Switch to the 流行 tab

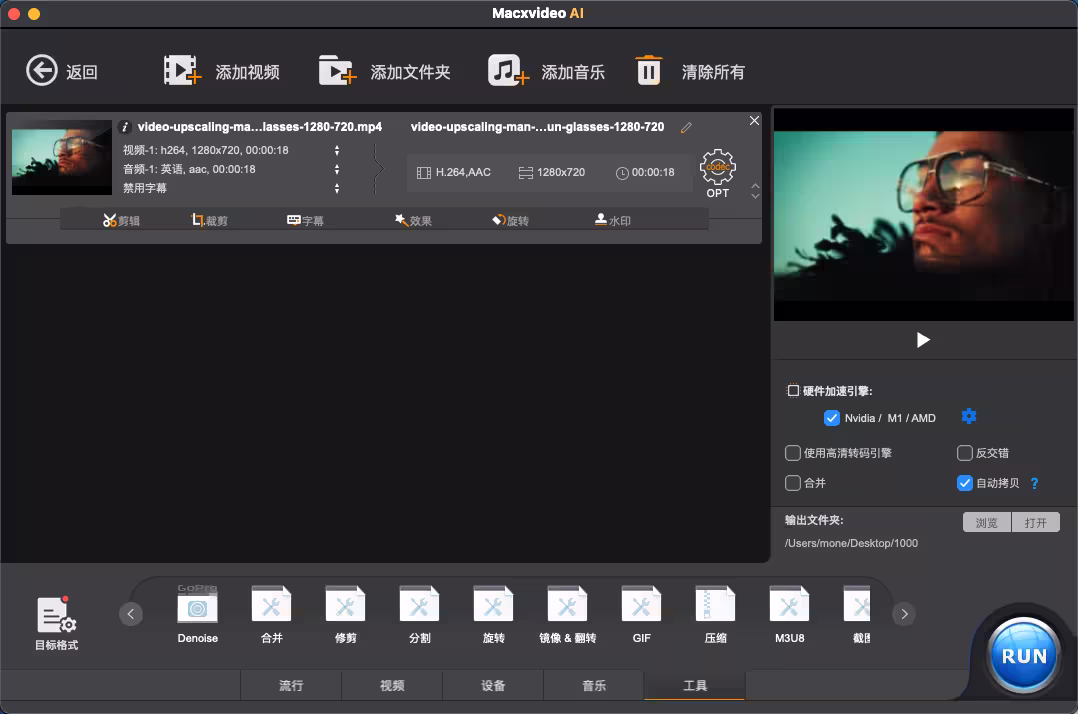click(291, 685)
